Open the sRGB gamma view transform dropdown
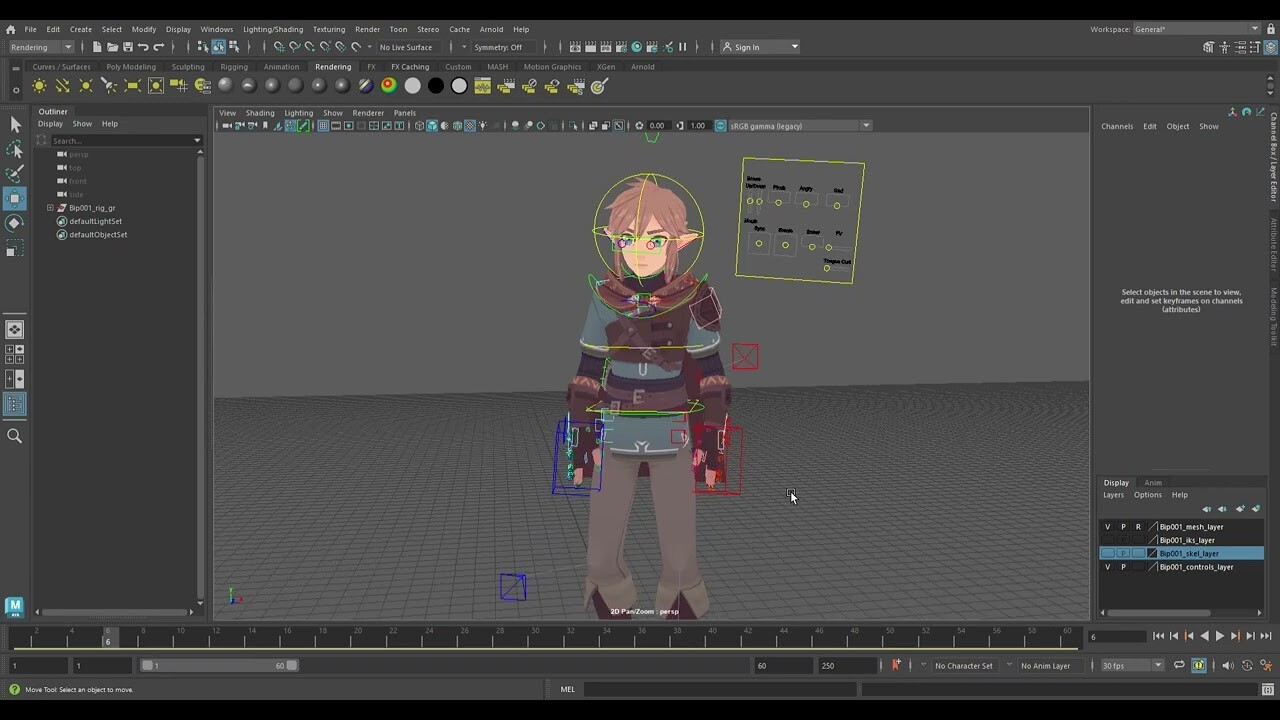Image resolution: width=1280 pixels, height=720 pixels. tap(800, 126)
